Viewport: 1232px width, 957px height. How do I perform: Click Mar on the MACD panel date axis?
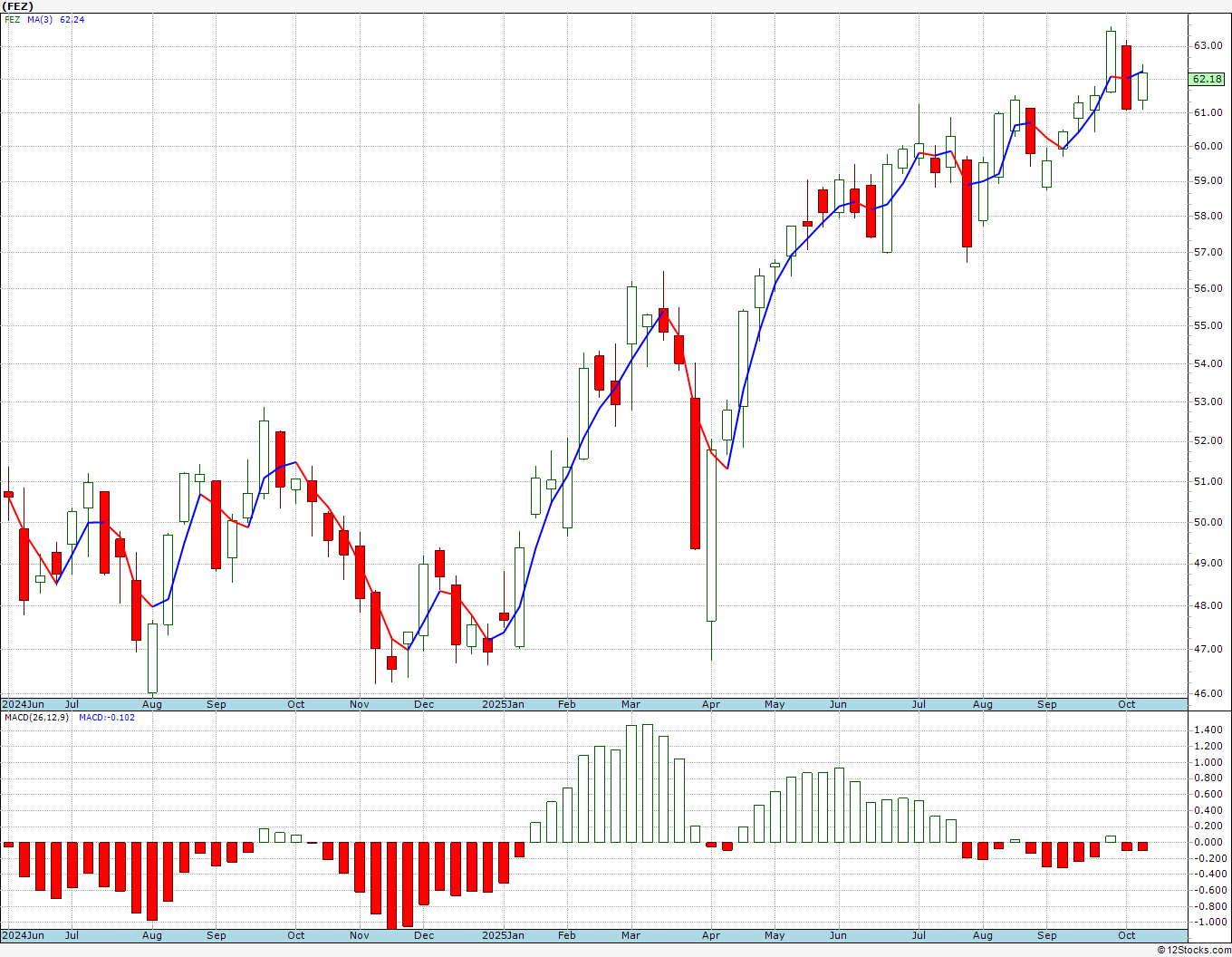pos(630,935)
